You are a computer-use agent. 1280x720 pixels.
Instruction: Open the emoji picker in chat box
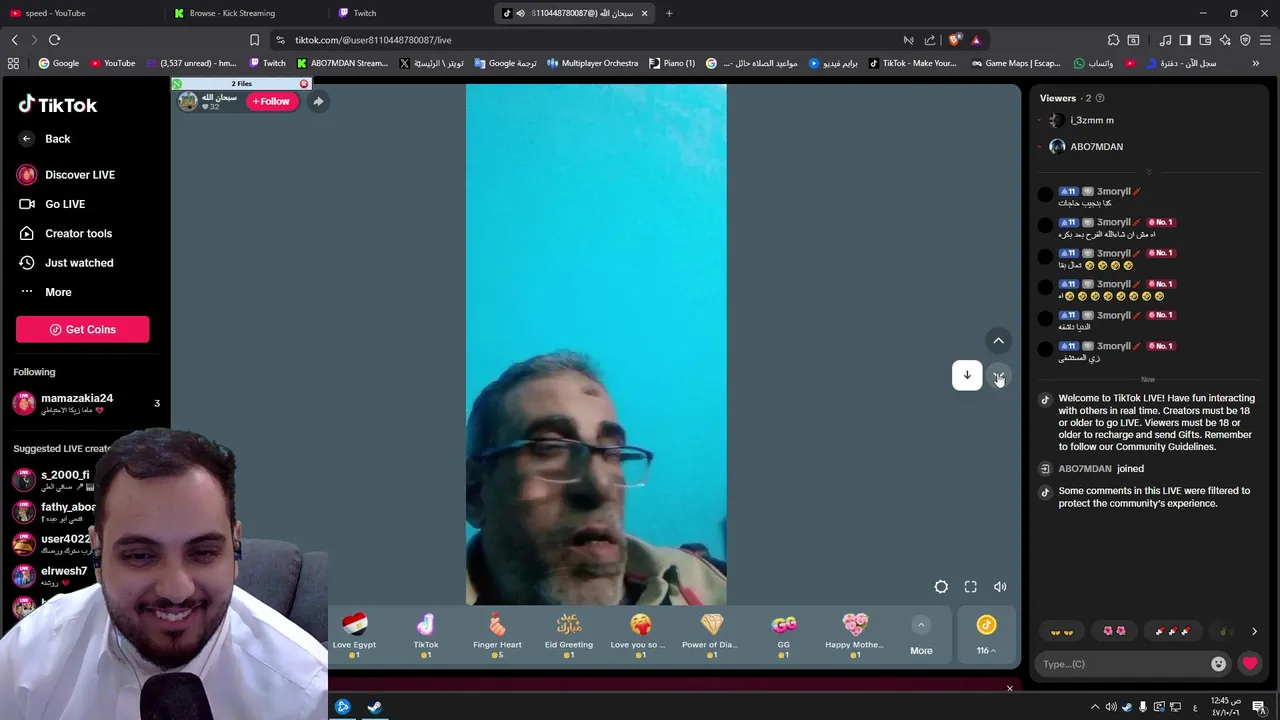point(1218,663)
